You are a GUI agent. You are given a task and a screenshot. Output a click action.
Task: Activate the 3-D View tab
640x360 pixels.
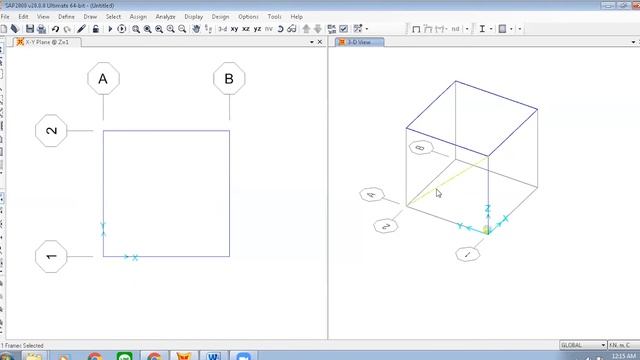[359, 42]
